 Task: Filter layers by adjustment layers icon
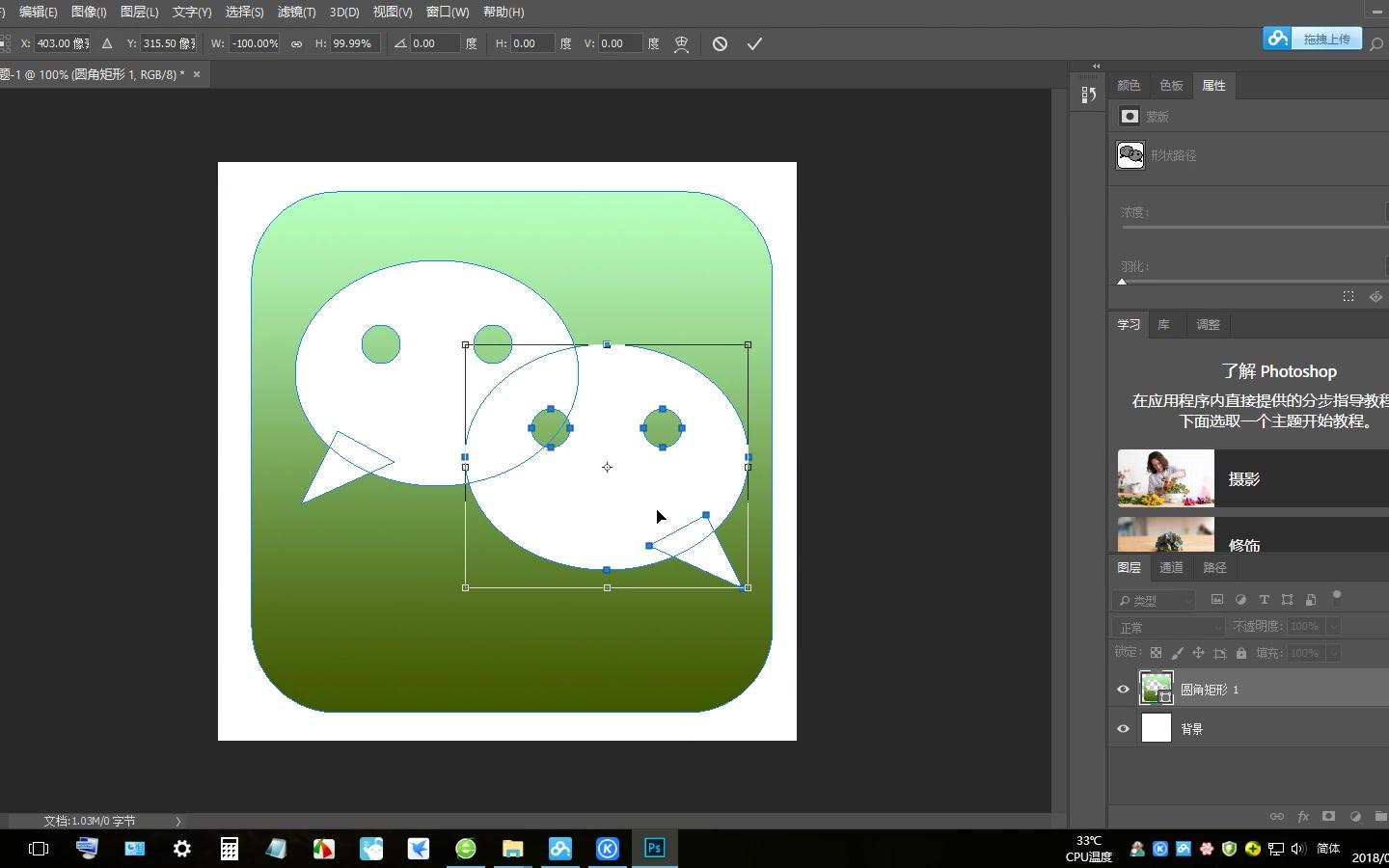tap(1240, 600)
